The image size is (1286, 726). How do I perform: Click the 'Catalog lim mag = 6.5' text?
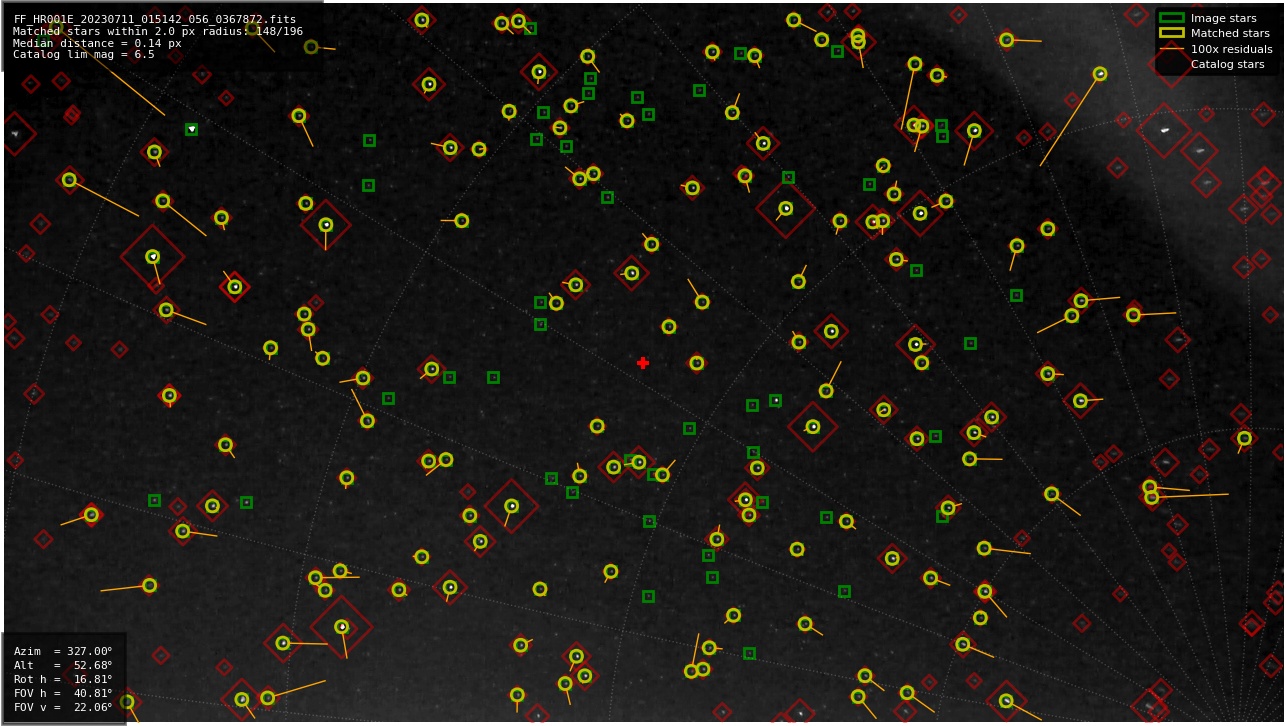(x=84, y=55)
